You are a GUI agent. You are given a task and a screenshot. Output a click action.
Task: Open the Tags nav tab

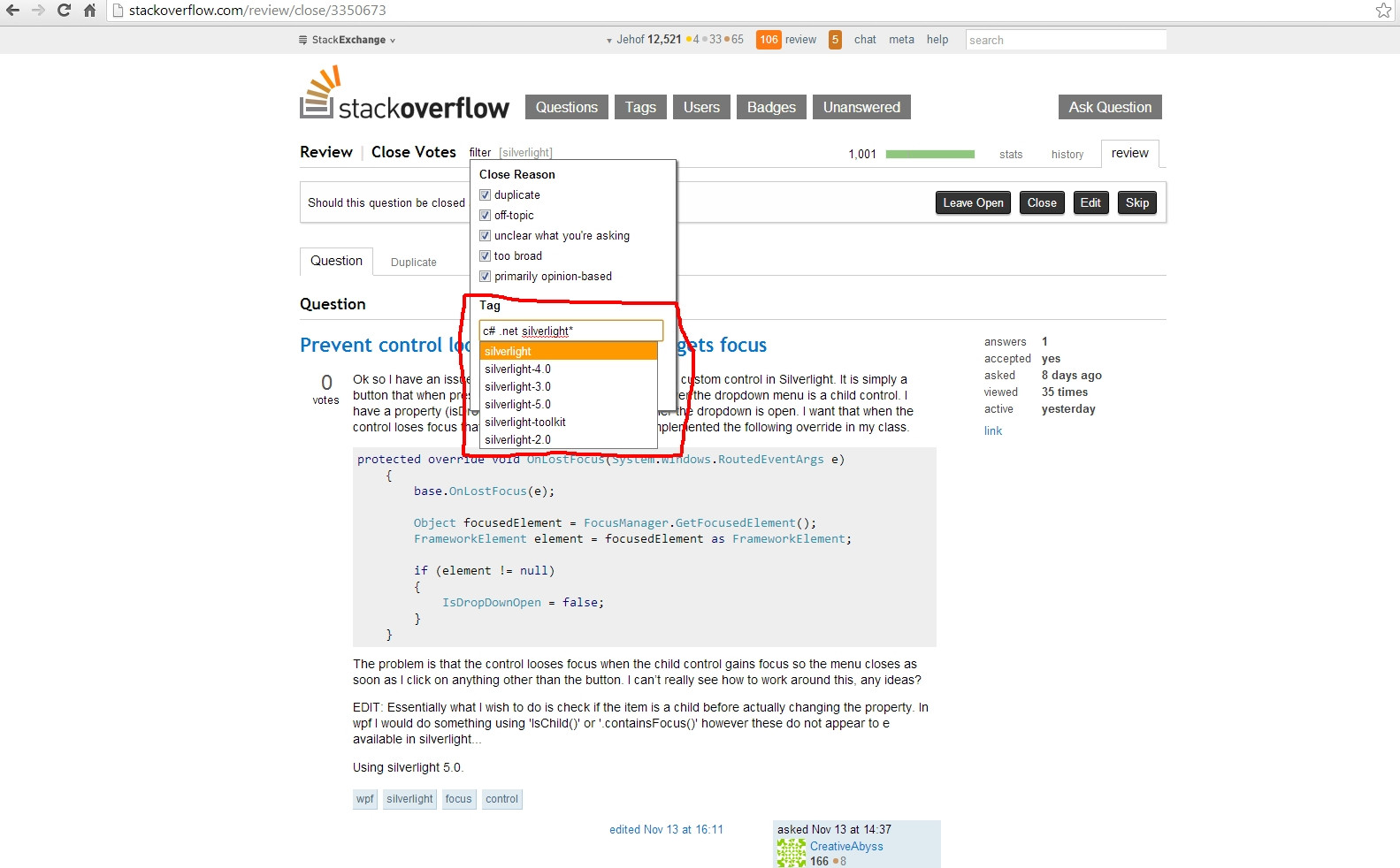640,107
